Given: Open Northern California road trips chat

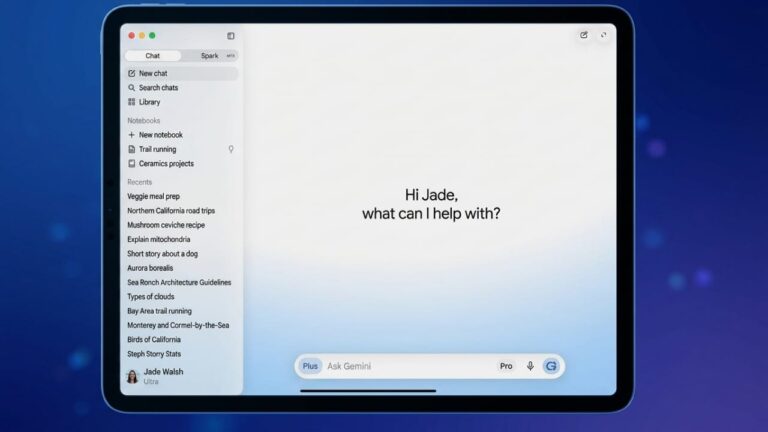Looking at the screenshot, I should tap(171, 211).
